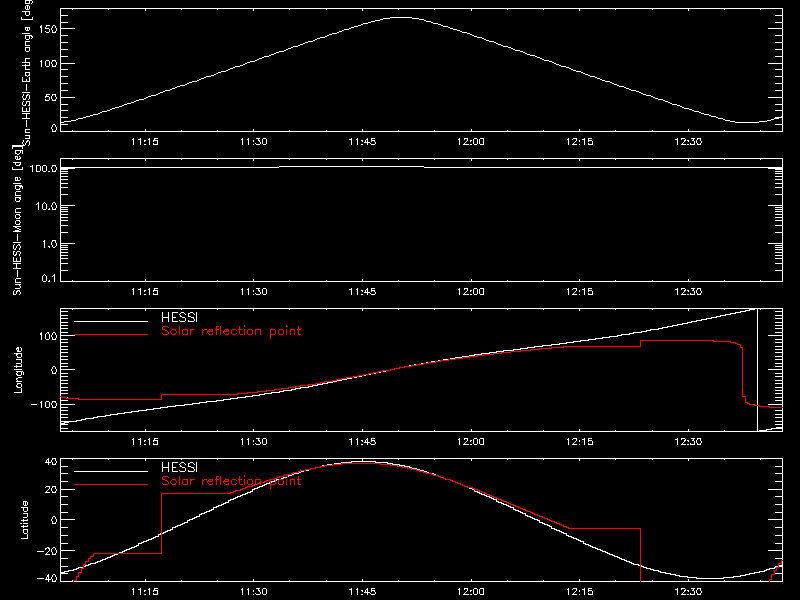
Task: Click the Latitude axis title
Action: (24, 520)
